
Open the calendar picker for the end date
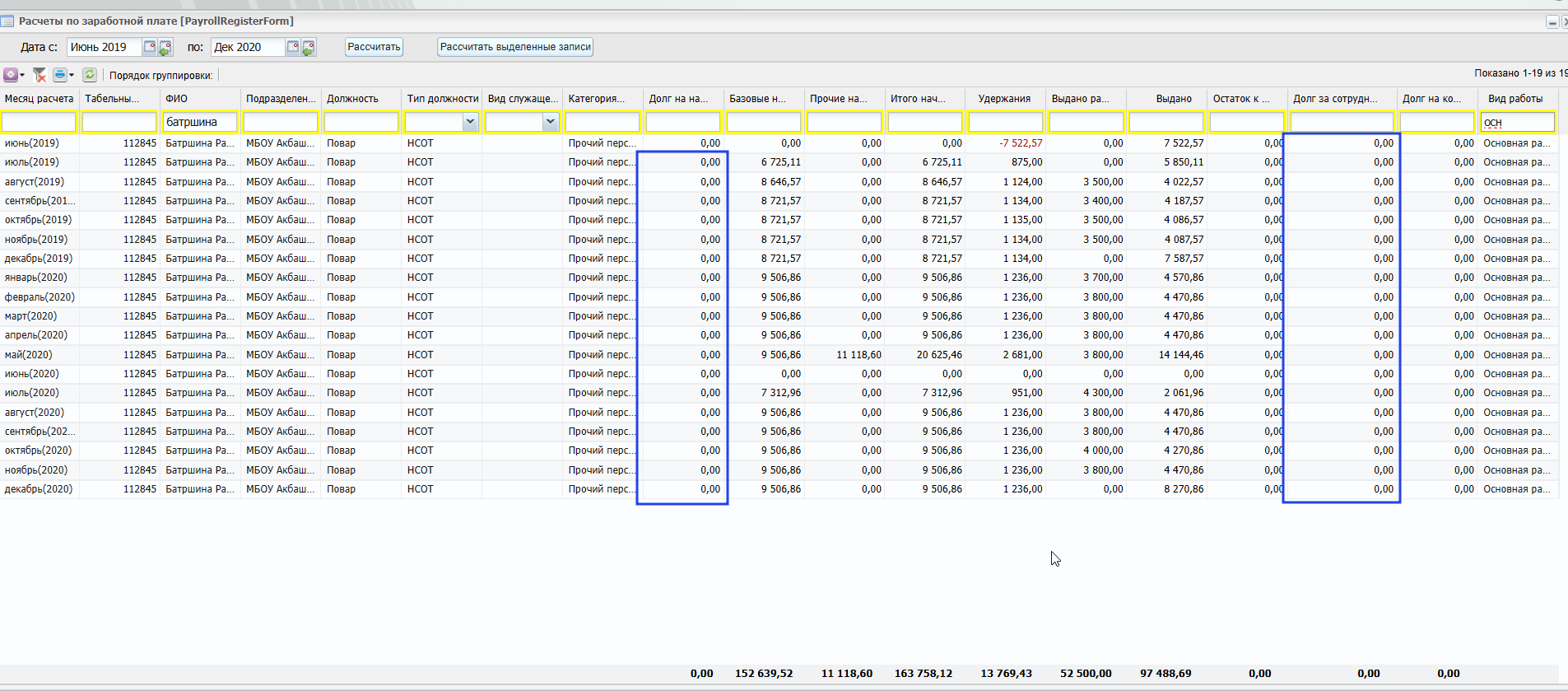tap(293, 47)
